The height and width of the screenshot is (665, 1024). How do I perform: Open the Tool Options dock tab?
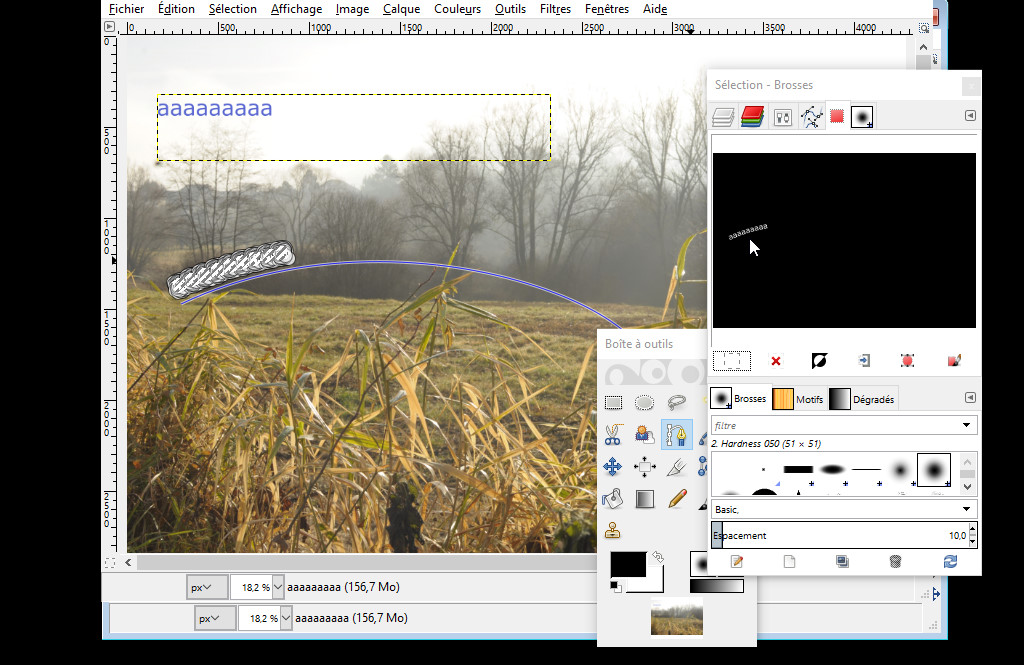(x=782, y=117)
